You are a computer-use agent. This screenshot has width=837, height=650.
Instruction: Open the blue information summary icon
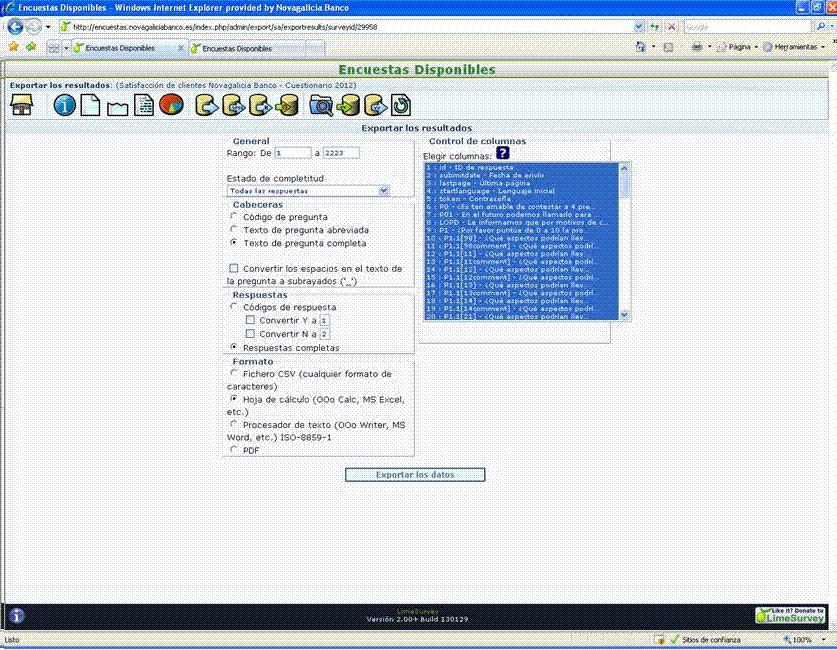(x=65, y=105)
